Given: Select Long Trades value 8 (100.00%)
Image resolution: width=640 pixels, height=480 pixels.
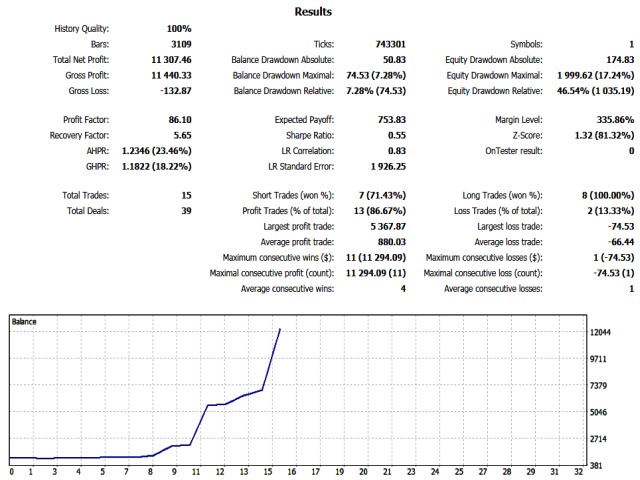Looking at the screenshot, I should click(608, 196).
